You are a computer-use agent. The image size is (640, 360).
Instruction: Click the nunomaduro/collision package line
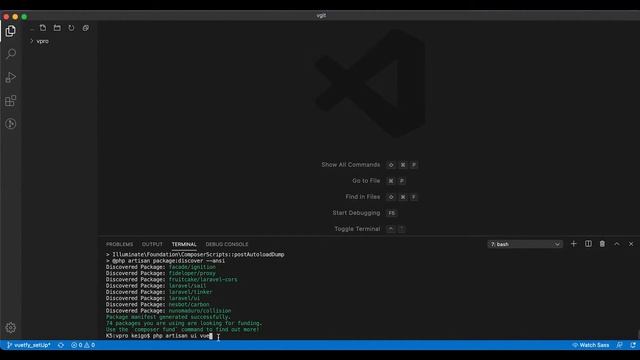(168, 311)
